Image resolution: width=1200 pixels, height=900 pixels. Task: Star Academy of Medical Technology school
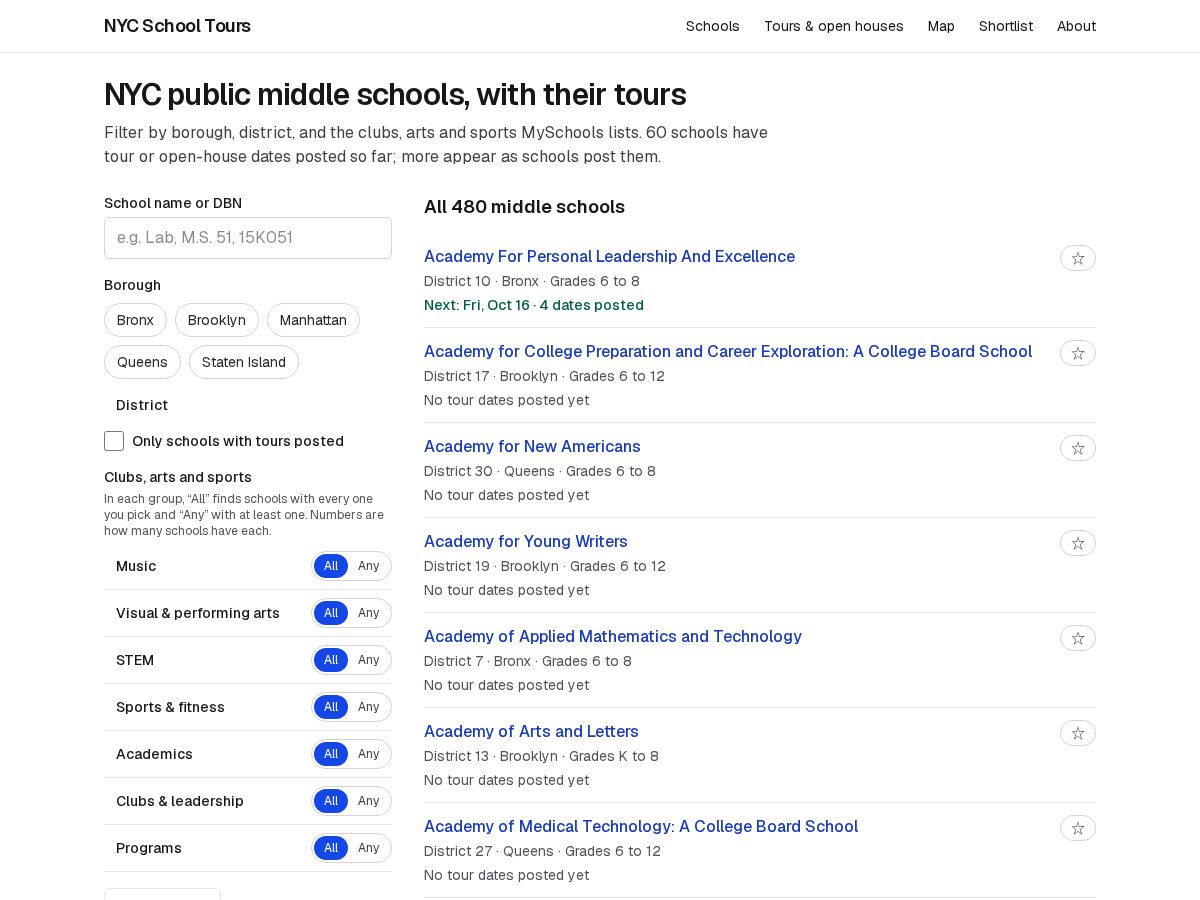click(1078, 828)
